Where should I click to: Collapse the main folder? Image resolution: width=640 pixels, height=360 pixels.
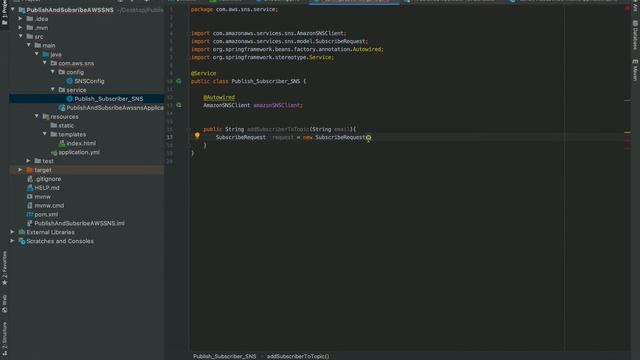click(x=29, y=45)
